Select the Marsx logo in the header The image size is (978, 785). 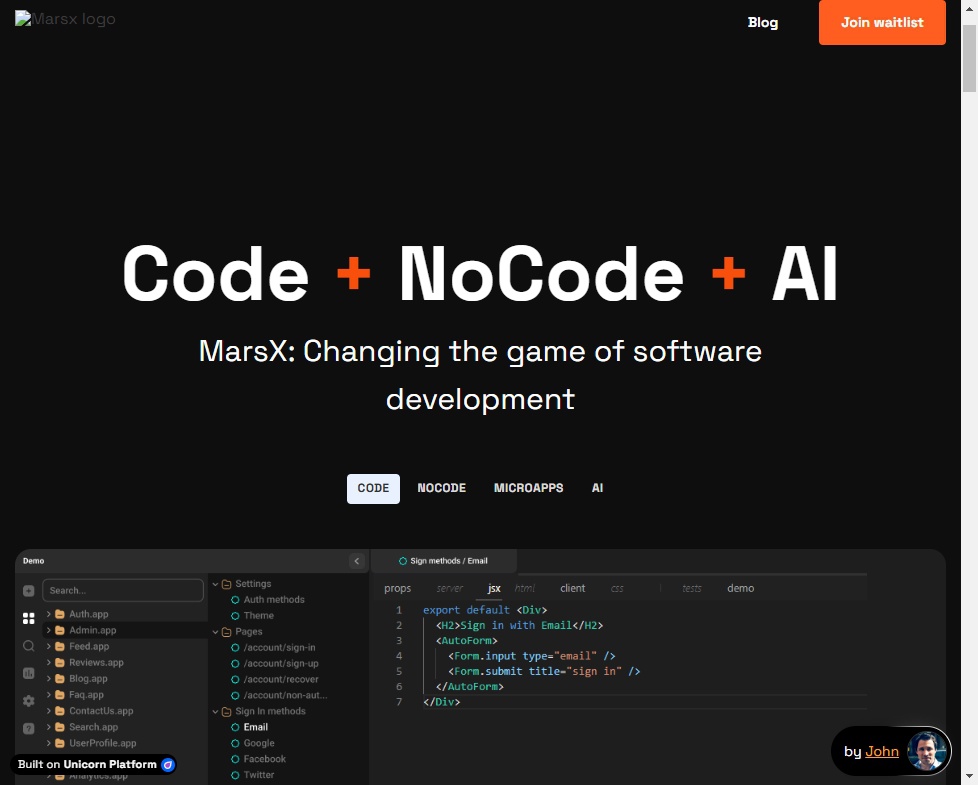pos(64,18)
